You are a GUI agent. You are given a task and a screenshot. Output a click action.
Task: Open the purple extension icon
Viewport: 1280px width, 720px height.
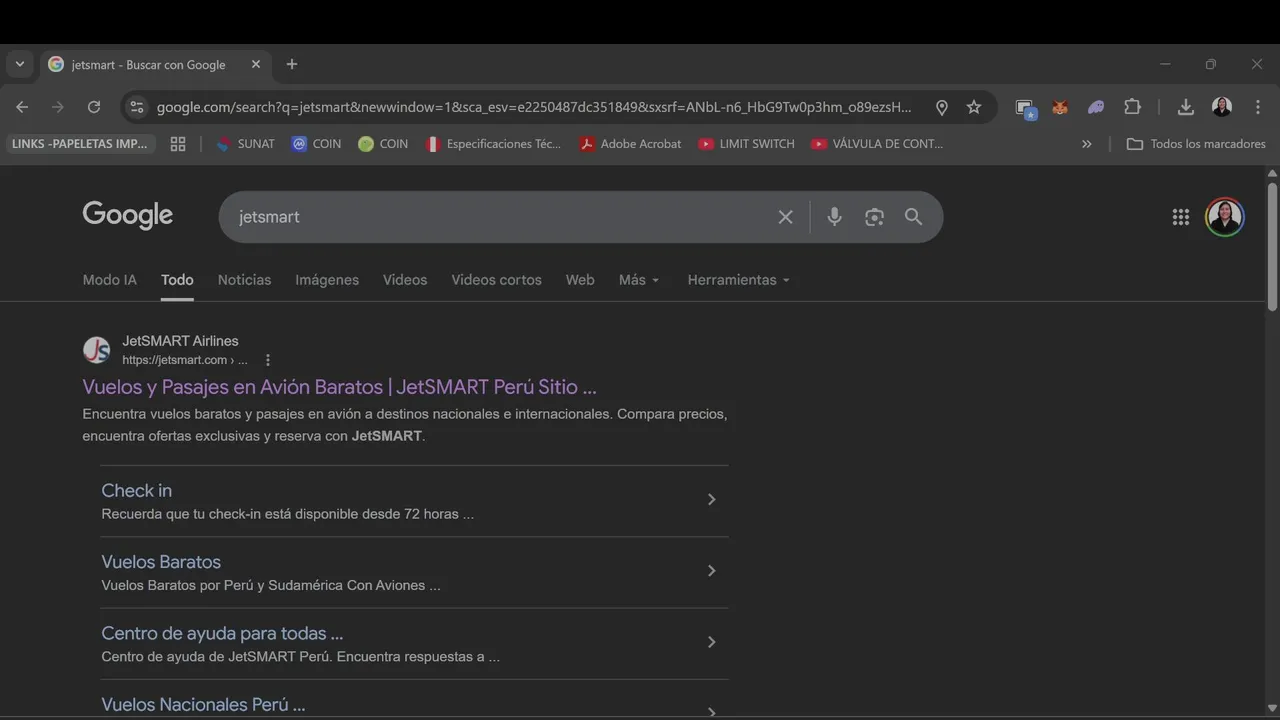tap(1096, 107)
